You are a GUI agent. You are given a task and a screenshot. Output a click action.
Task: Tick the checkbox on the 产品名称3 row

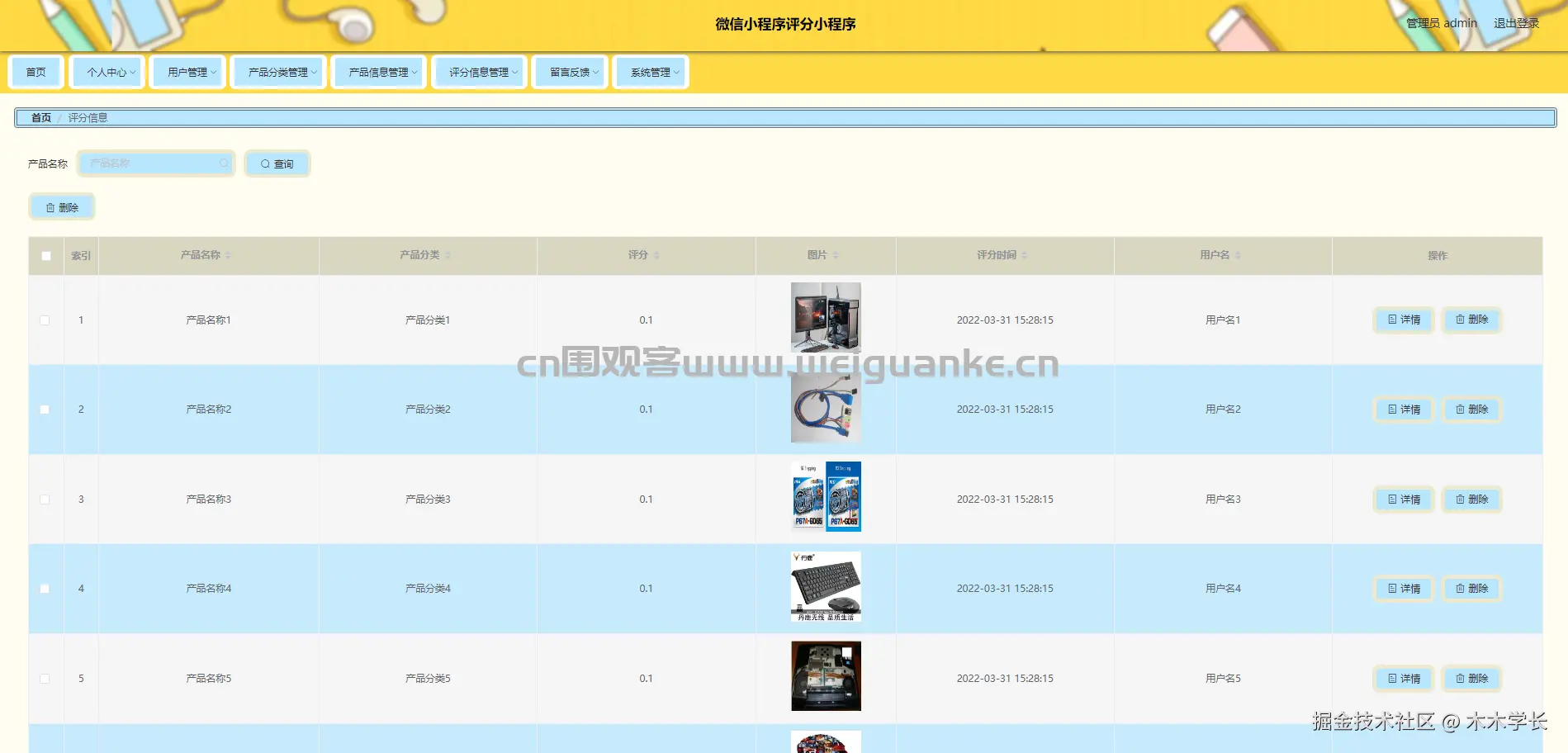[45, 500]
